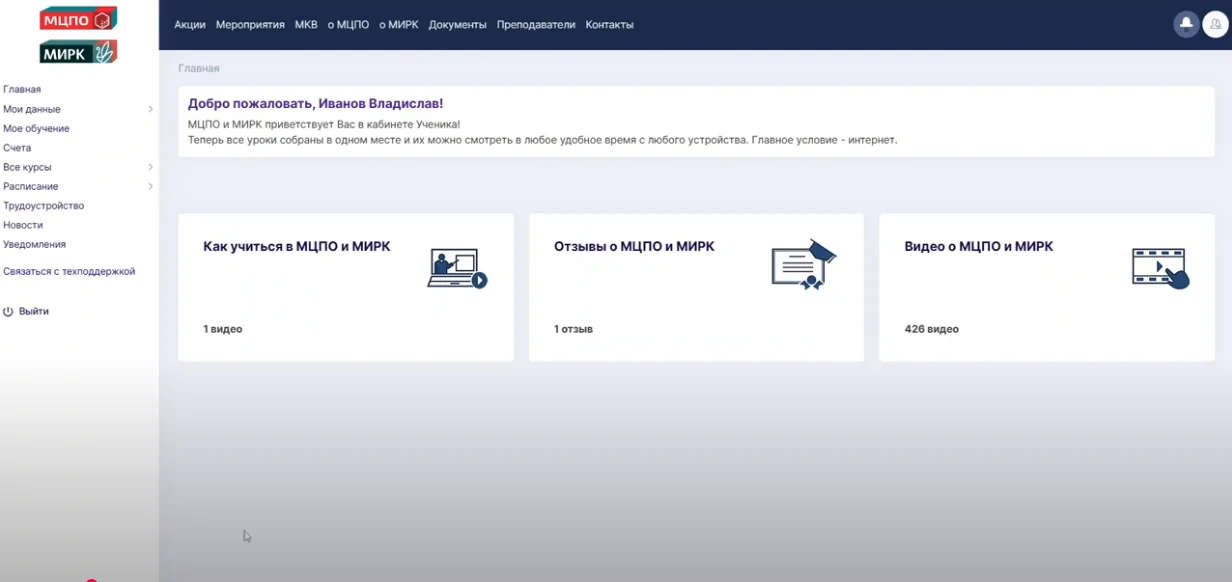
Task: Go to Документы in the top menu
Action: tap(458, 25)
